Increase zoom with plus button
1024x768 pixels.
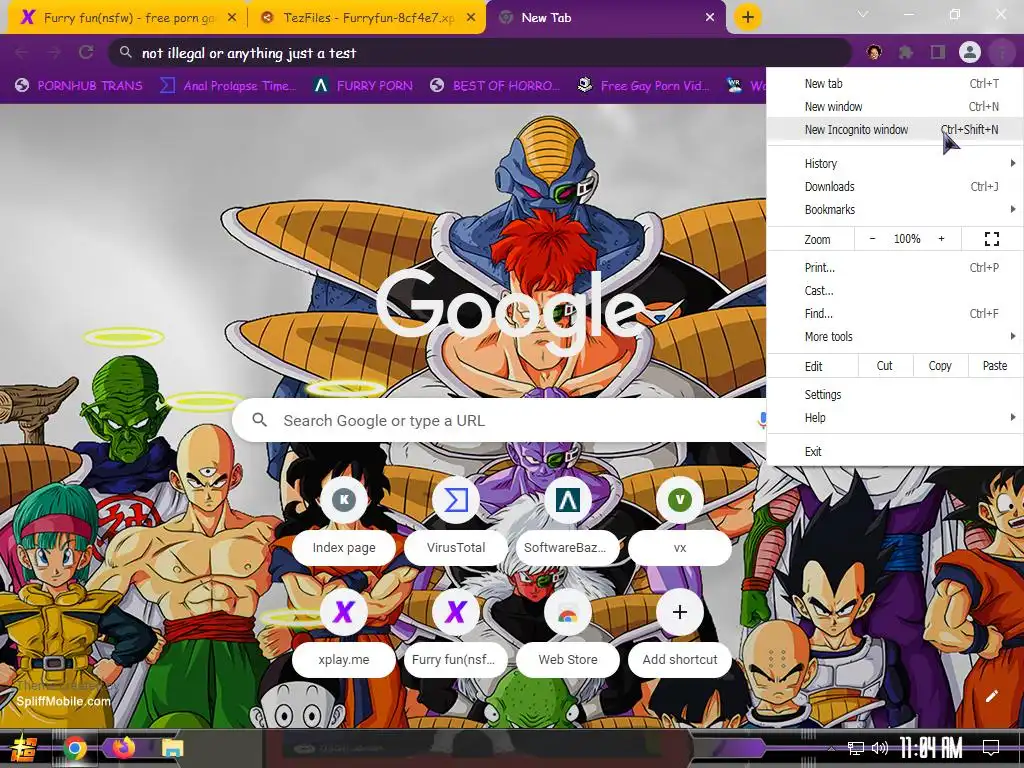tap(941, 239)
